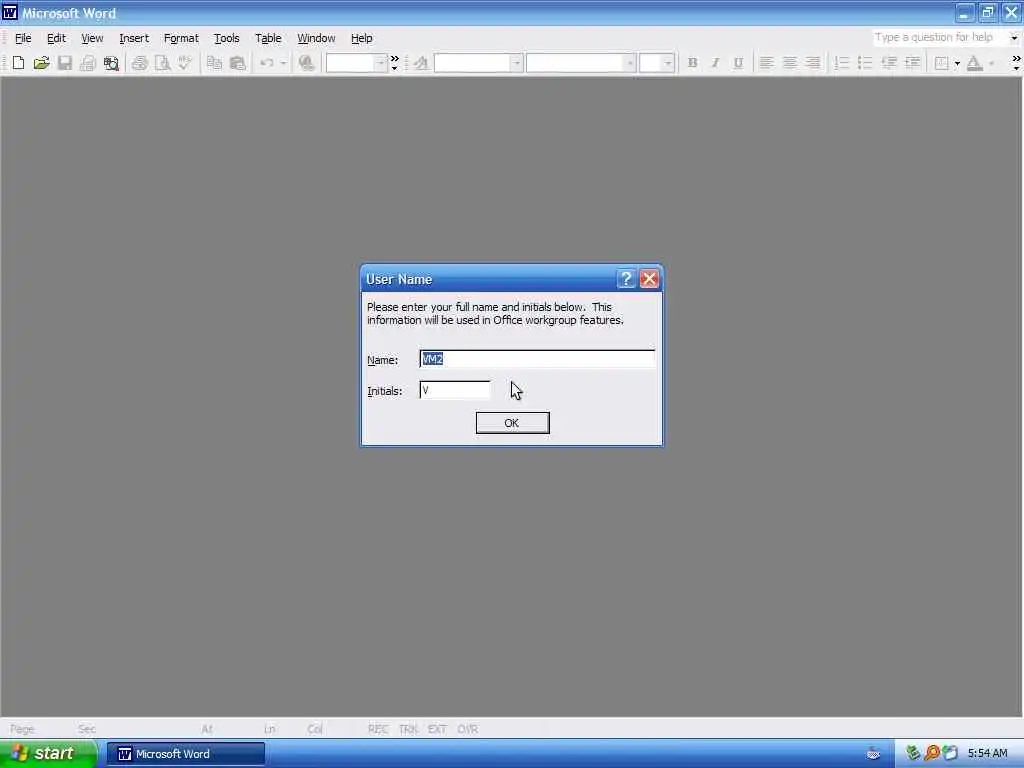Click the 5:54 AM system clock
Image resolution: width=1024 pixels, height=768 pixels.
pos(987,753)
